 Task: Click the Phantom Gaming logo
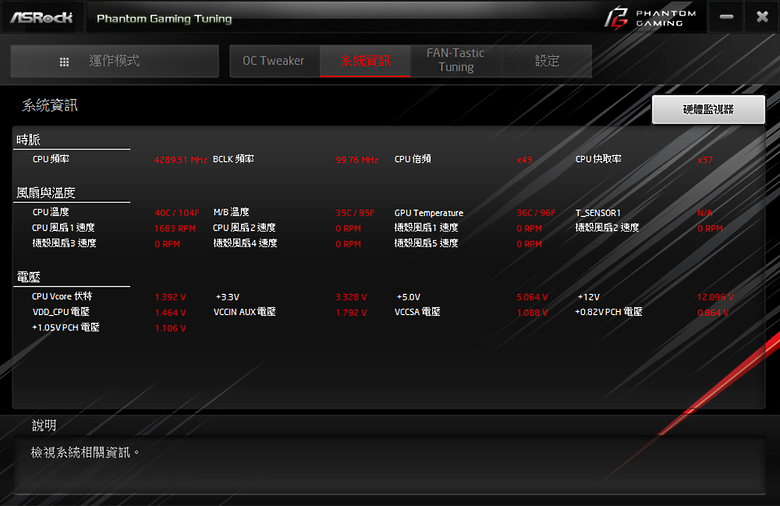(651, 18)
